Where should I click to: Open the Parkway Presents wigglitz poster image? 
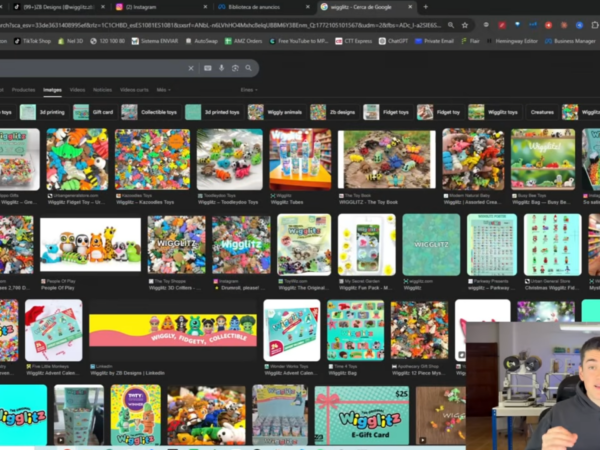(492, 245)
